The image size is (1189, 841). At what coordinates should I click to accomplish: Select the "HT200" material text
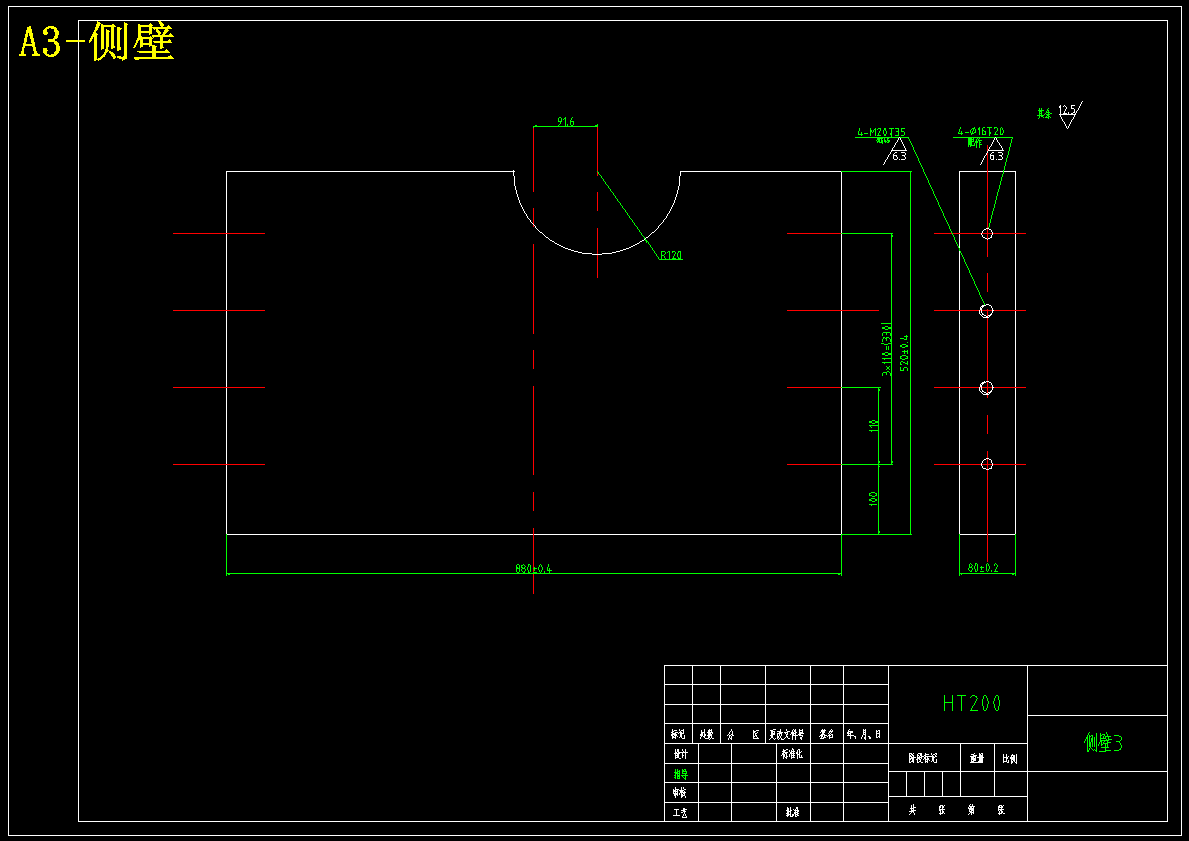tap(971, 704)
